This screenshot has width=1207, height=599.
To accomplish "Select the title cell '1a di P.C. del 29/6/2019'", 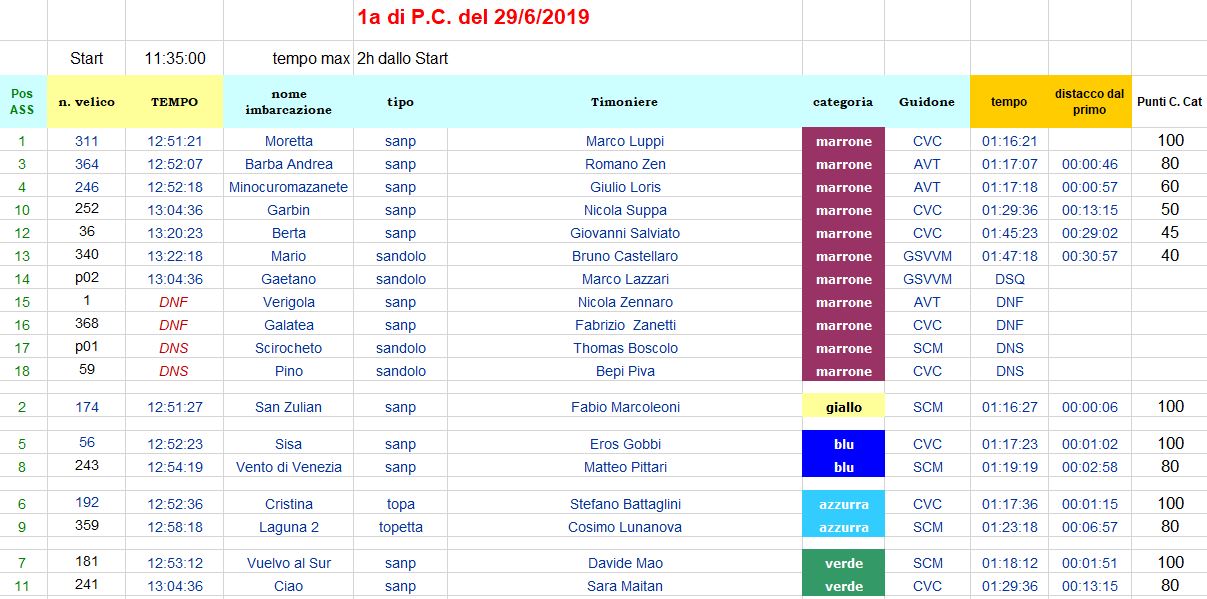I will (473, 17).
